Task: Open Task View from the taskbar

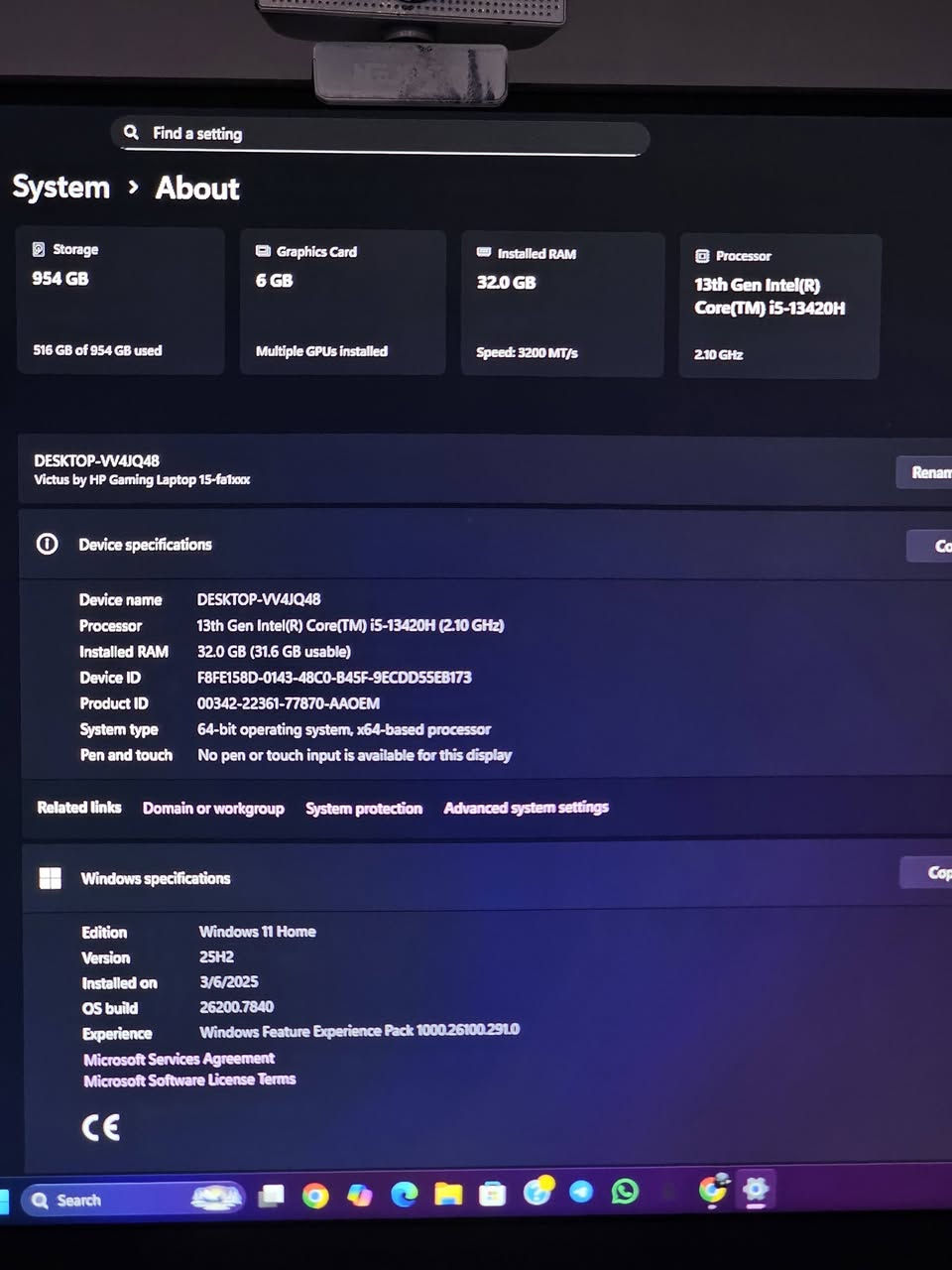Action: pos(271,1196)
